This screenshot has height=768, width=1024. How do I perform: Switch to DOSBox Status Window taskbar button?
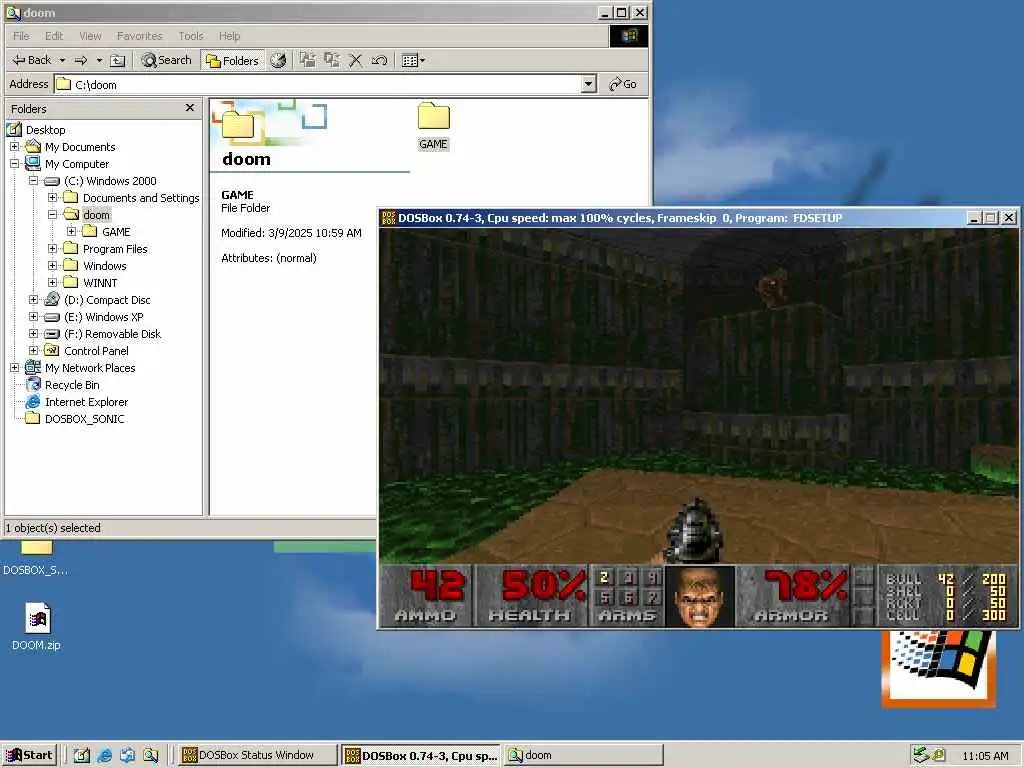(257, 755)
